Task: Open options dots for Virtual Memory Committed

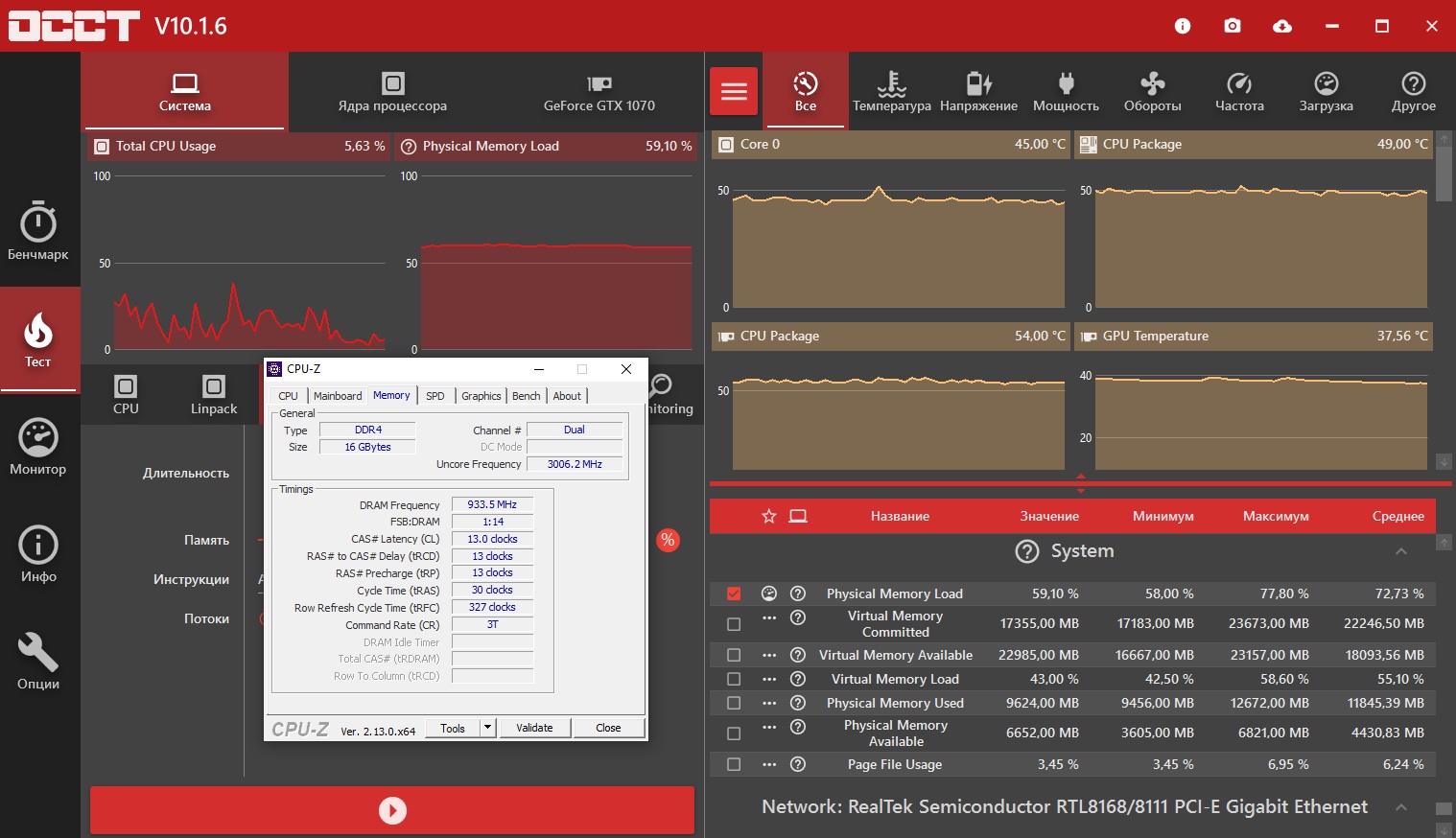Action: [769, 617]
